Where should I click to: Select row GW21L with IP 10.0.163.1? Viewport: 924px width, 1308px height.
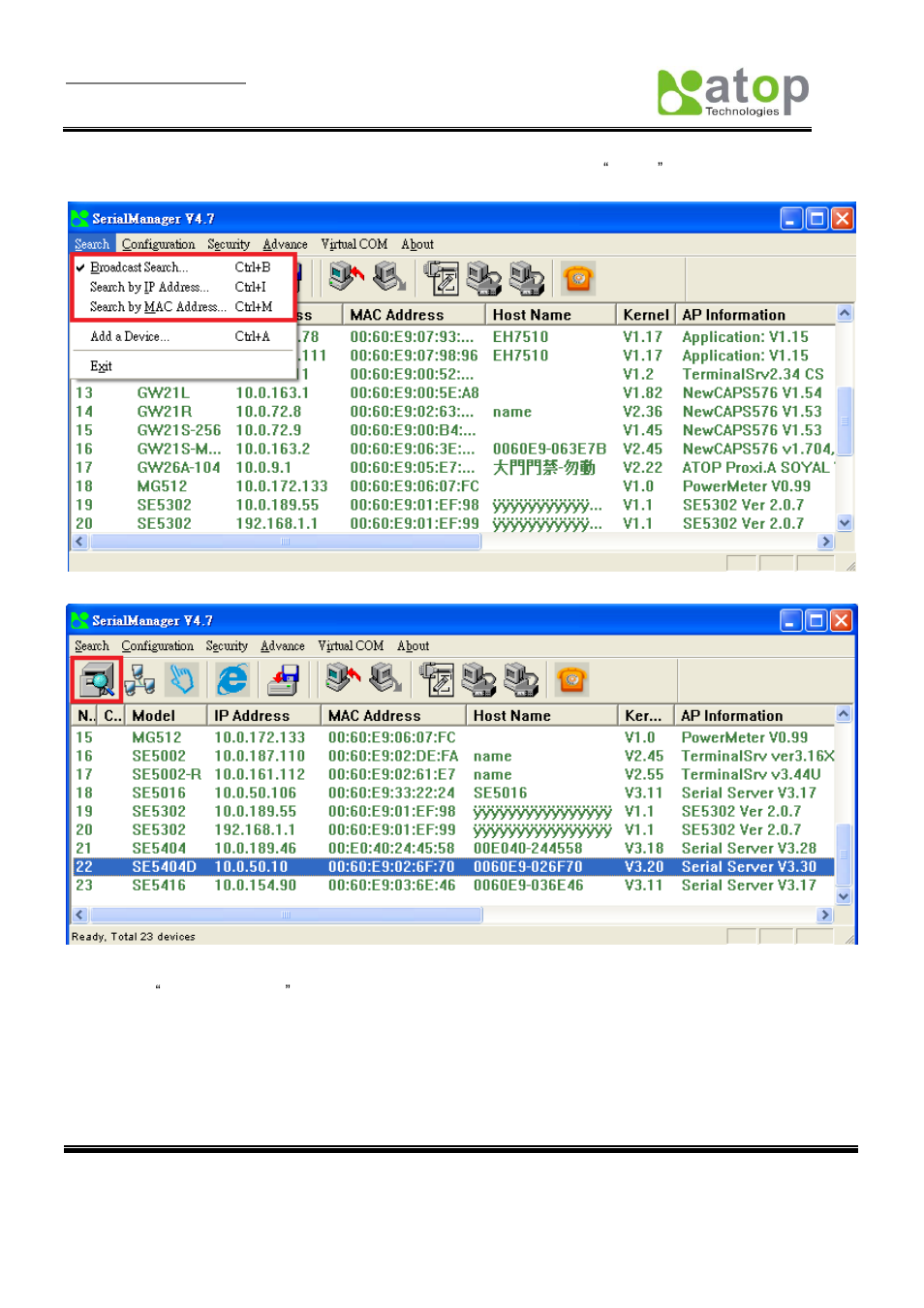tap(454, 392)
